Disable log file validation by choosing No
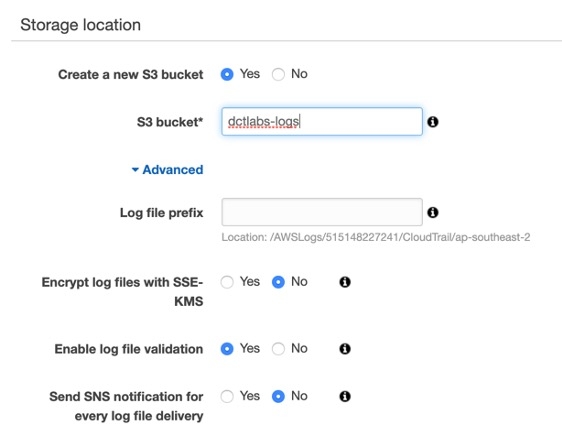 [278, 349]
